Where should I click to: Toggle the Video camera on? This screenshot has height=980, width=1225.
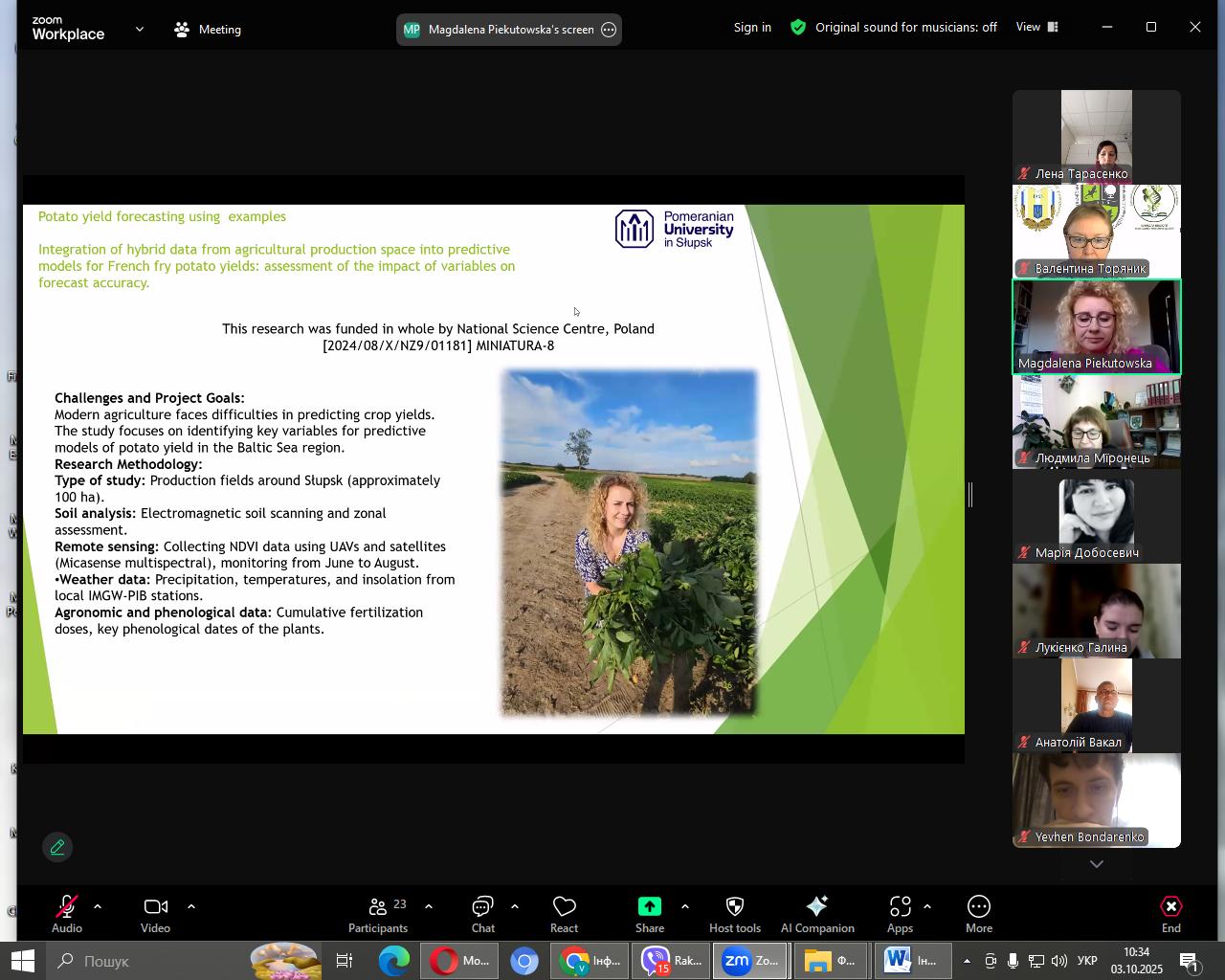pos(155,914)
